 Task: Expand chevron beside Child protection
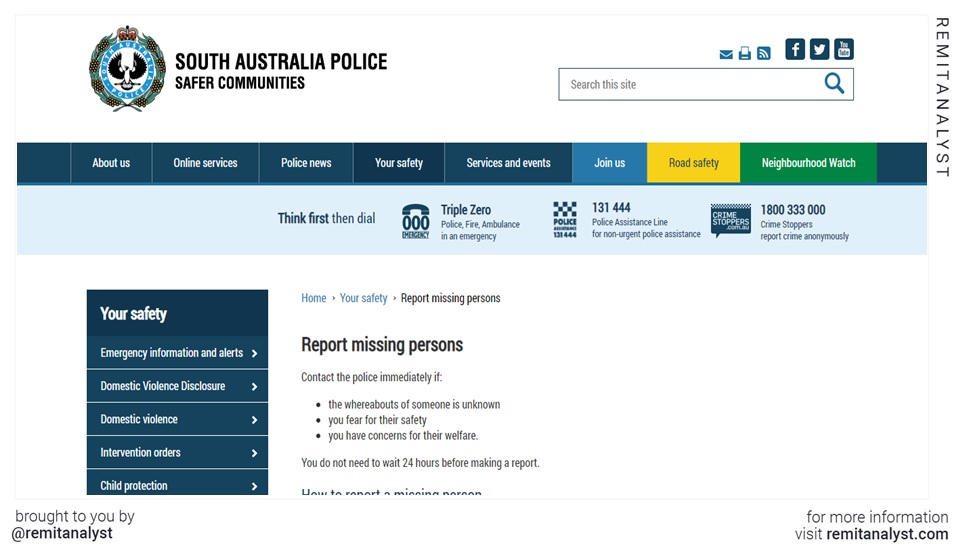tap(255, 486)
